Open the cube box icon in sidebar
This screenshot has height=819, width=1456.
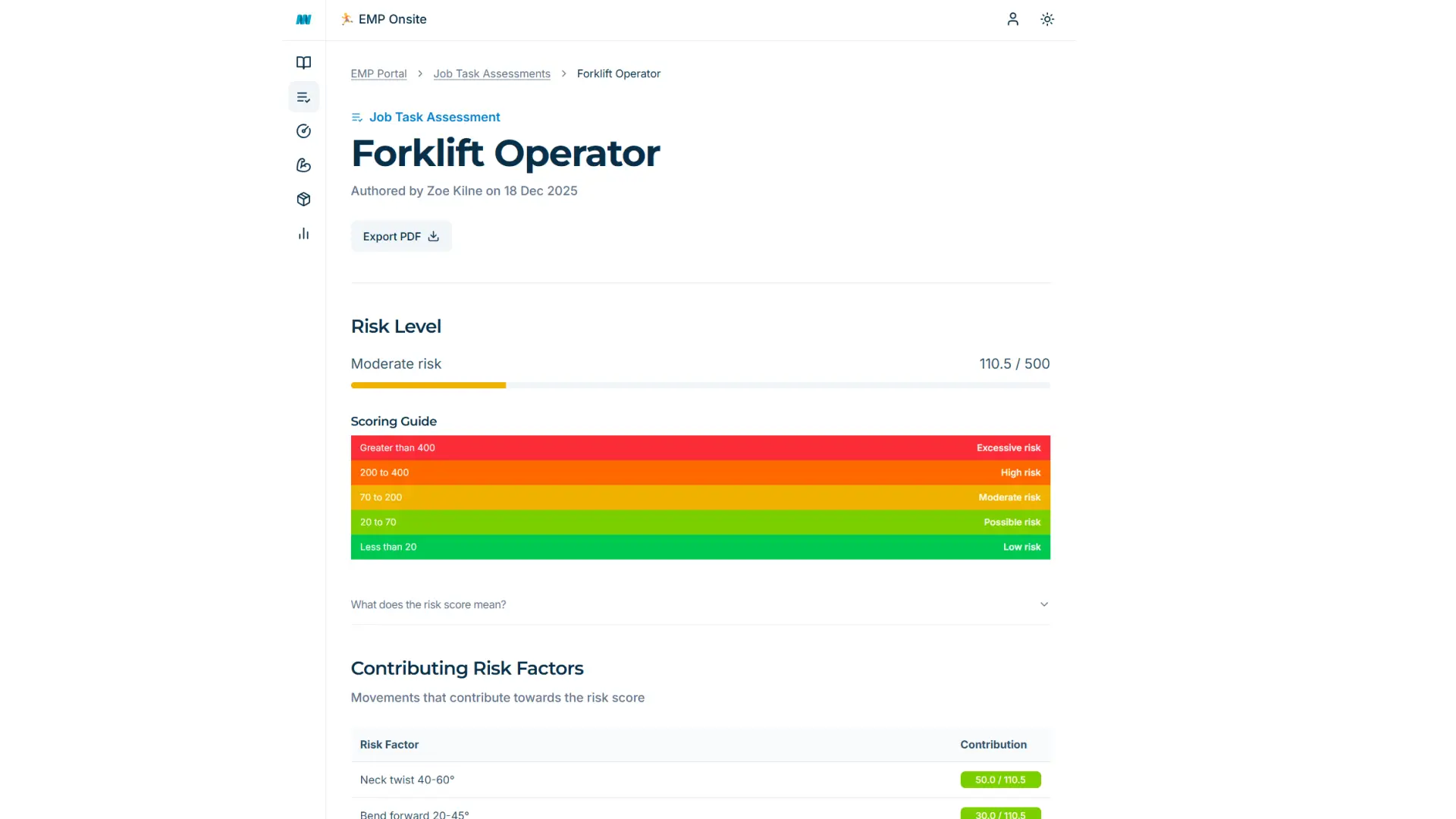[303, 199]
